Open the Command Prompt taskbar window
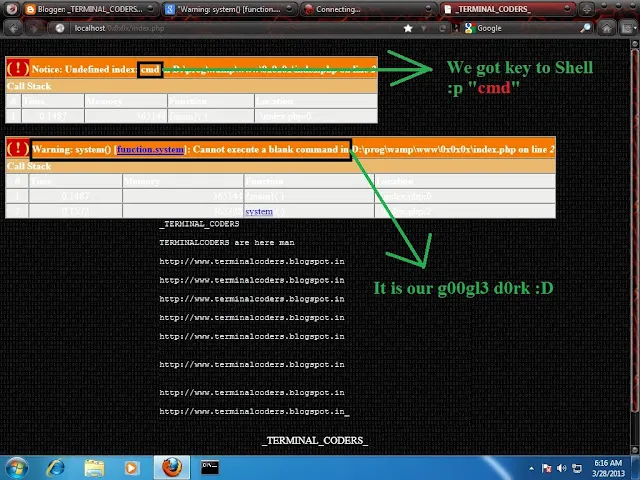The image size is (640, 480). (x=210, y=468)
